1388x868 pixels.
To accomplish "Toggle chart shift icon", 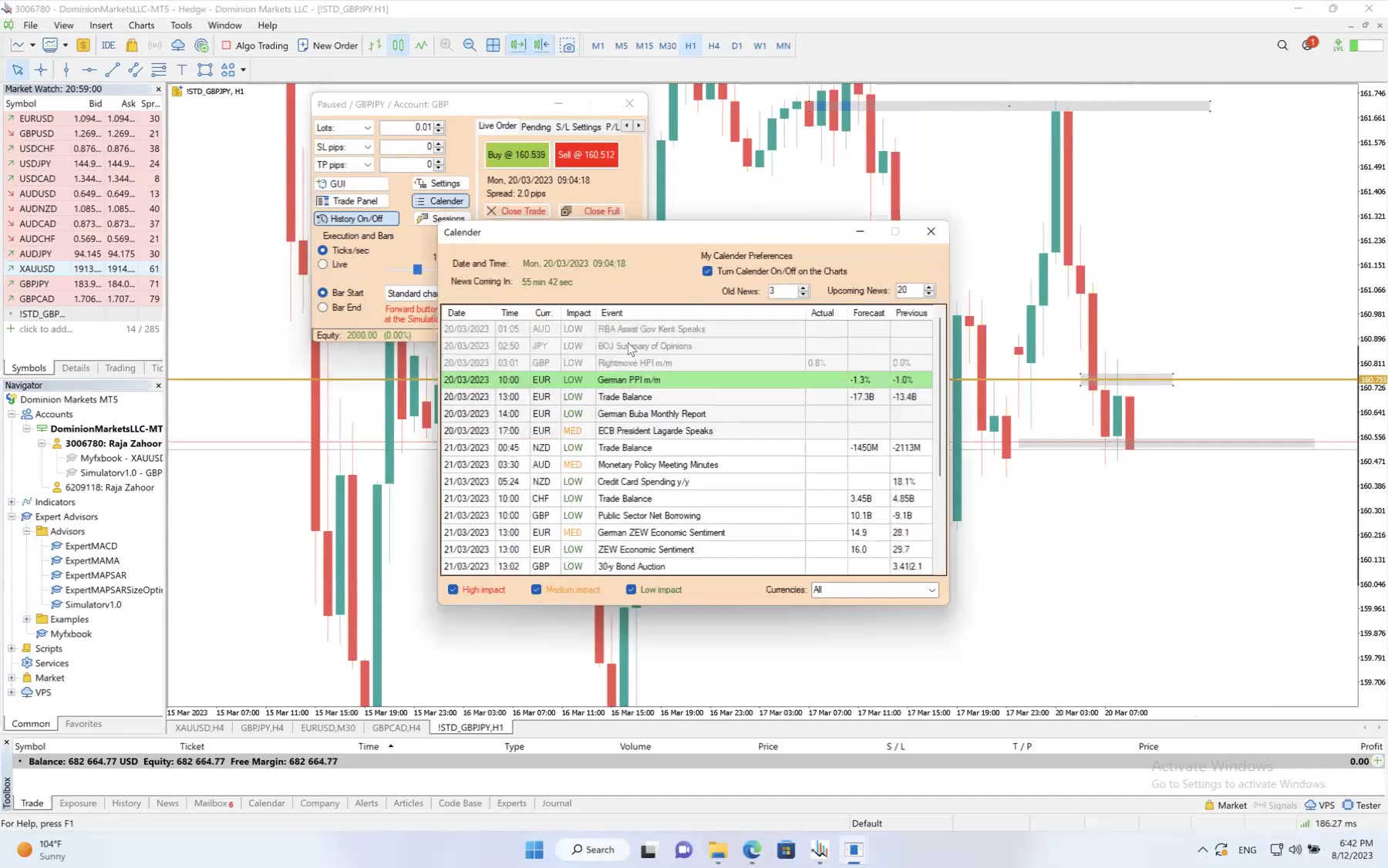I will (541, 45).
